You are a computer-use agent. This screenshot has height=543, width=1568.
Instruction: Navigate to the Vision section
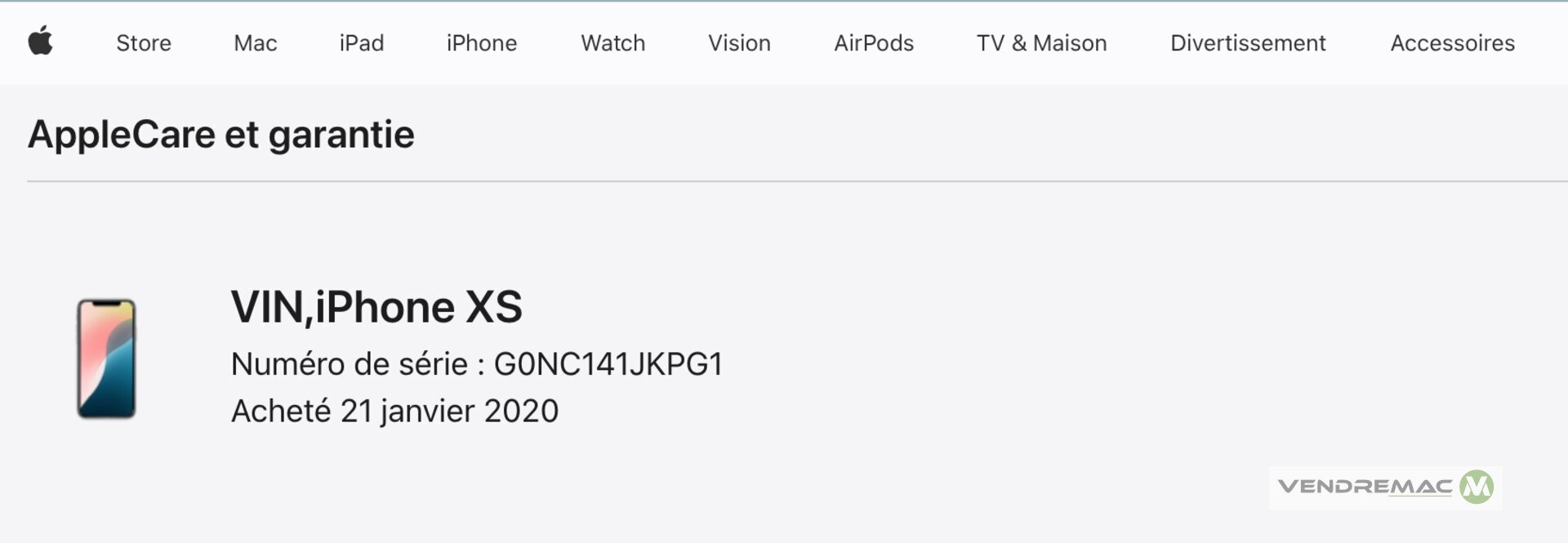tap(739, 43)
